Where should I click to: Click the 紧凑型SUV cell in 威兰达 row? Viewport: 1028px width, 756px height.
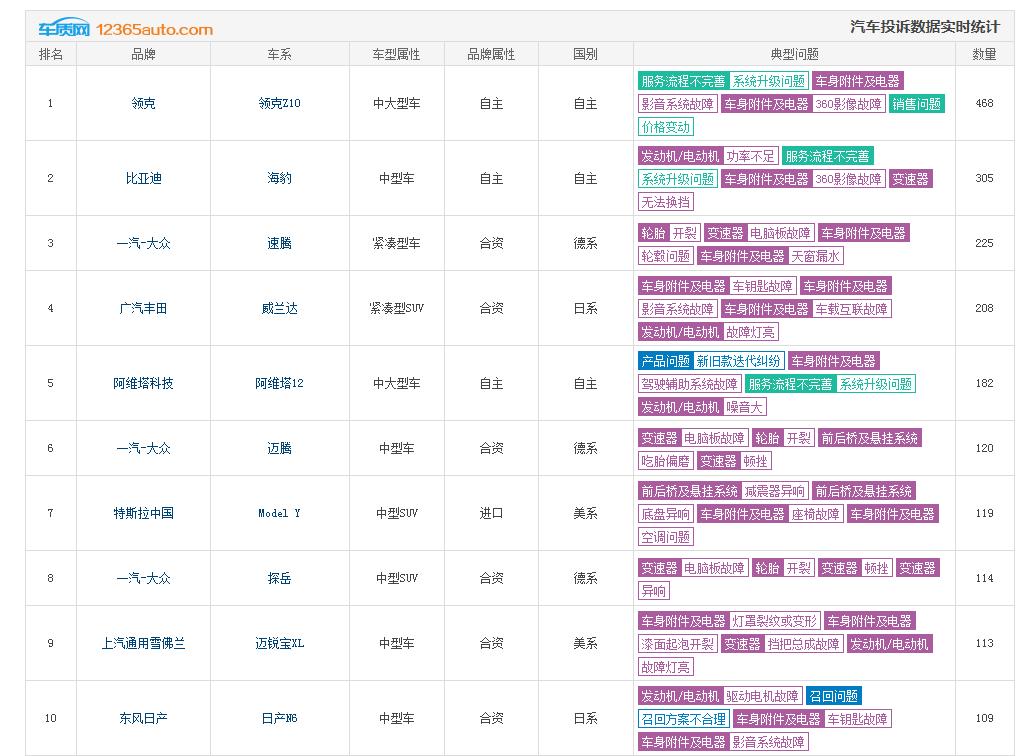point(396,308)
